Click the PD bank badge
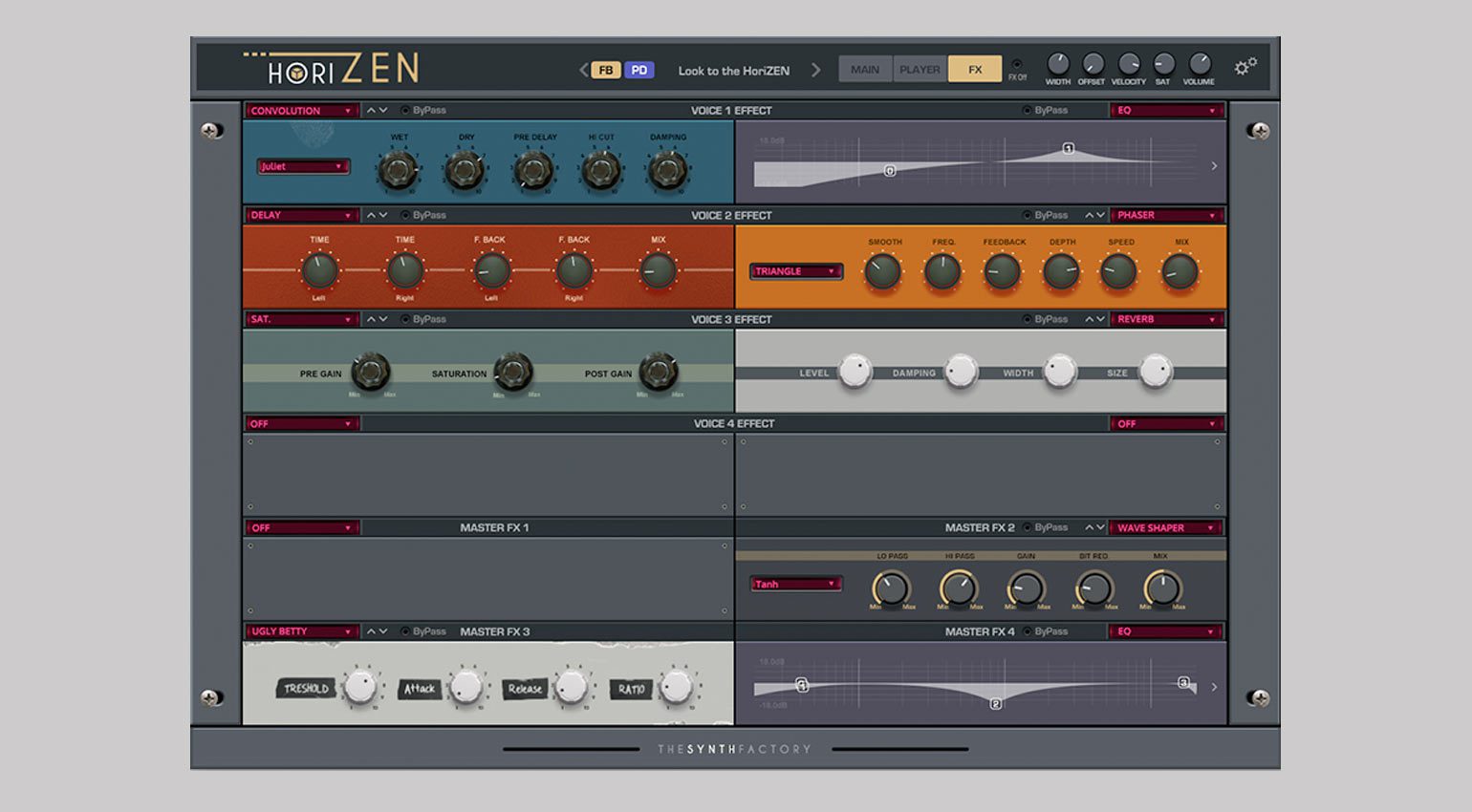The image size is (1472, 812). click(639, 70)
